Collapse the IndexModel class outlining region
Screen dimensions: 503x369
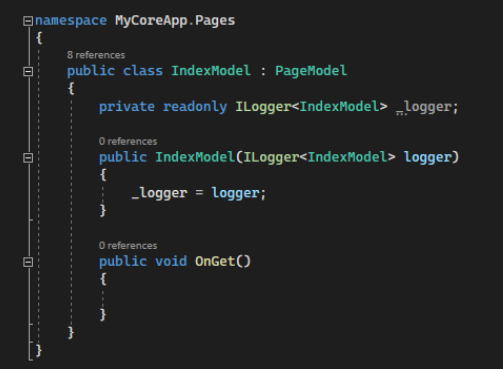[x=28, y=71]
